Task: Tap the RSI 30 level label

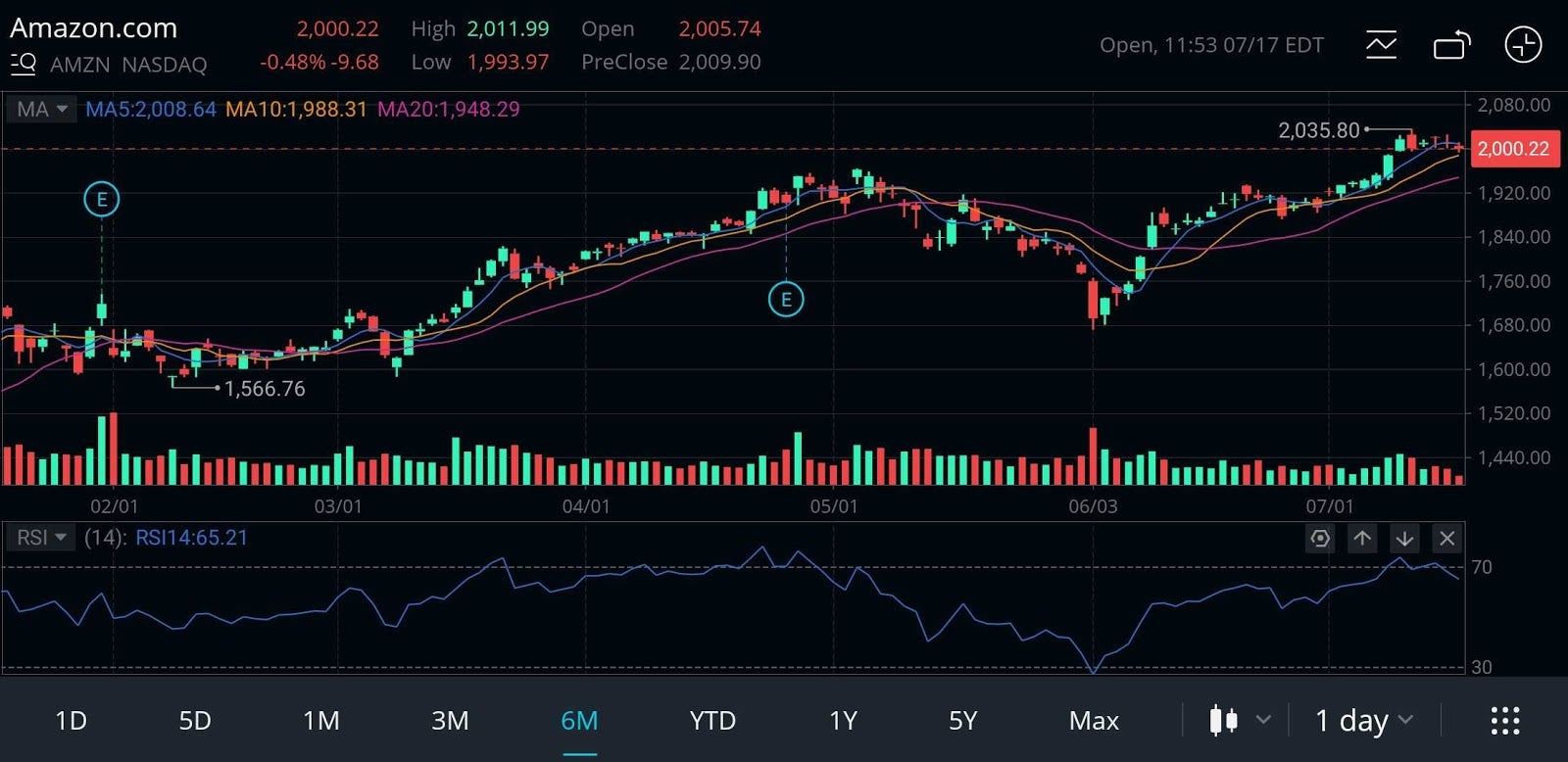Action: pos(1482,667)
